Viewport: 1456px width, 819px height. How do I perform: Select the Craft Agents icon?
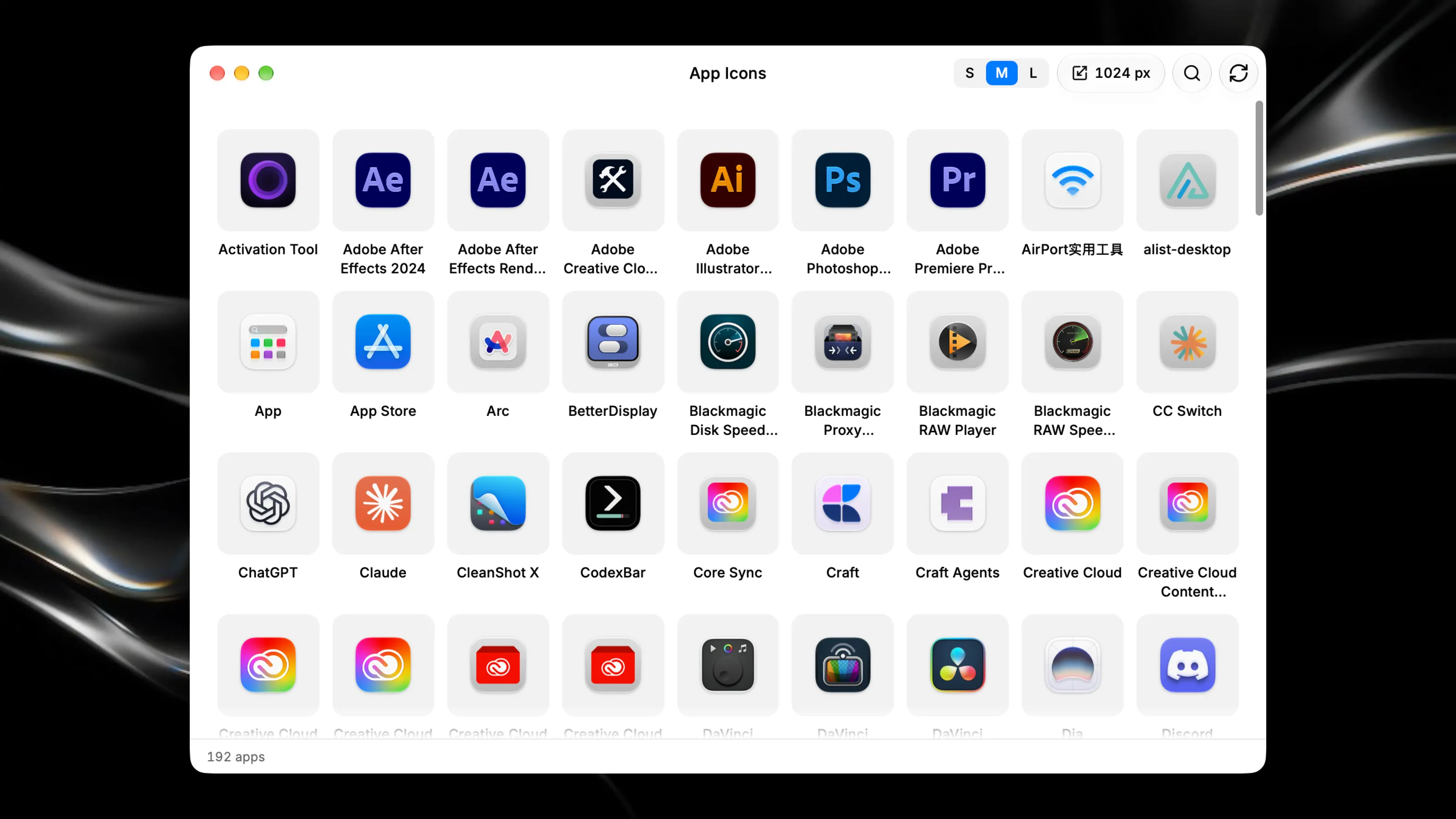pos(957,503)
